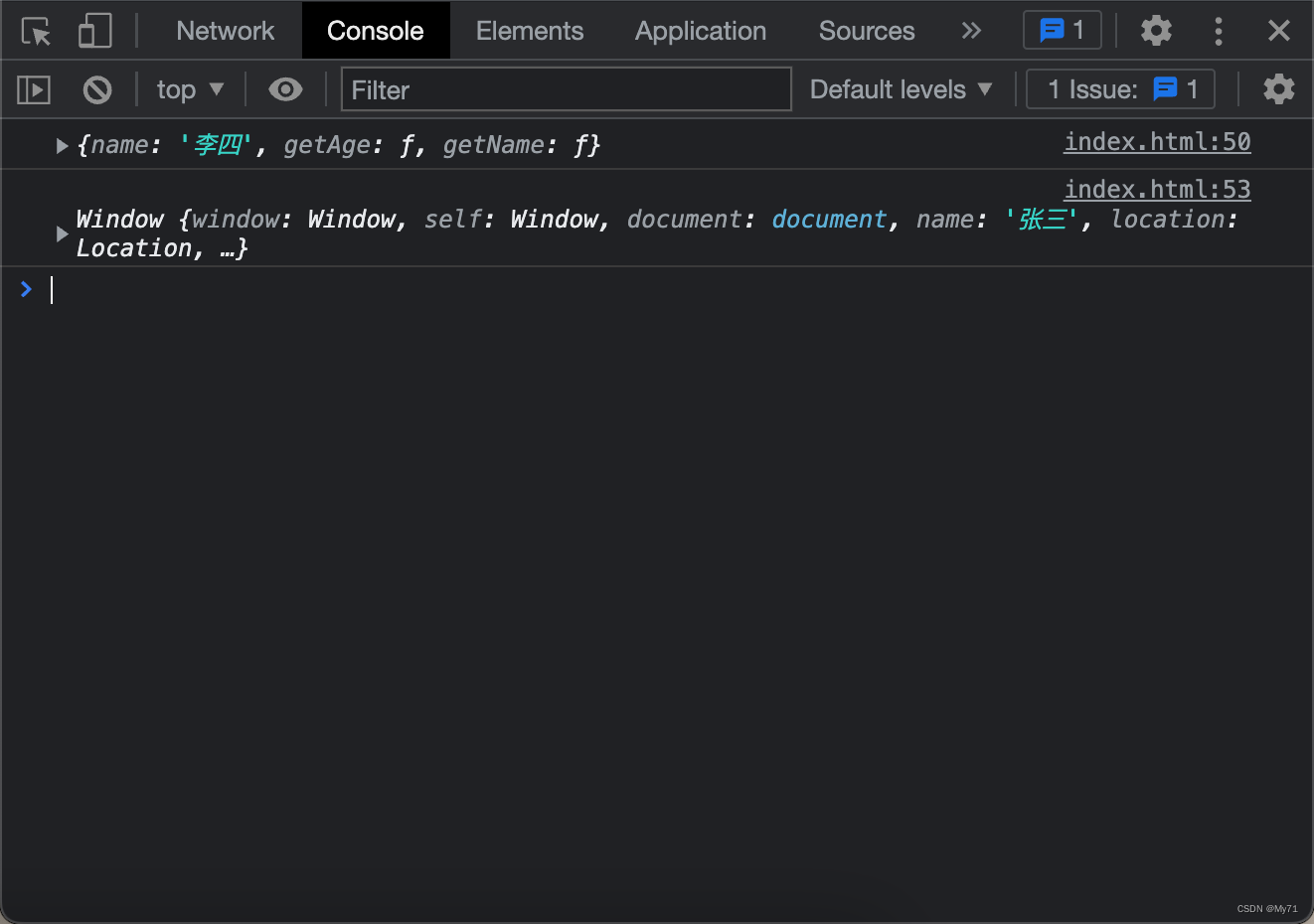
Task: Click the 1 Issue button
Action: [1120, 89]
